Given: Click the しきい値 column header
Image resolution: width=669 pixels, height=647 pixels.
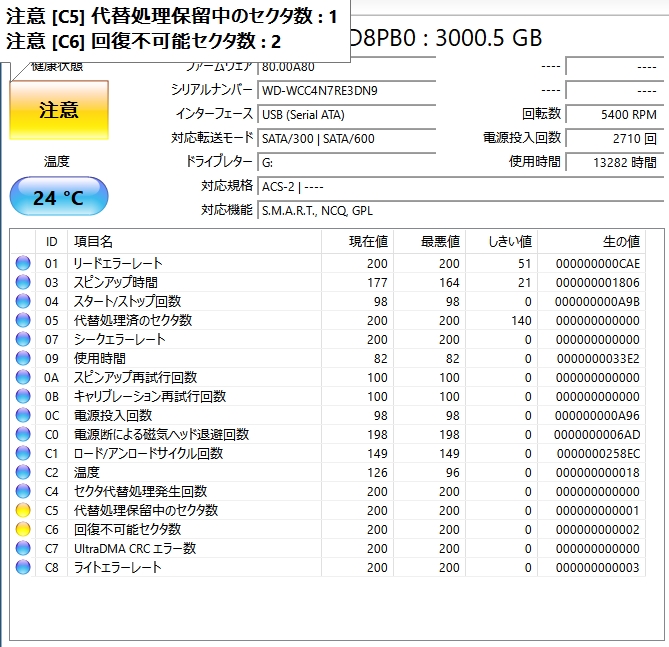Looking at the screenshot, I should tap(502, 242).
